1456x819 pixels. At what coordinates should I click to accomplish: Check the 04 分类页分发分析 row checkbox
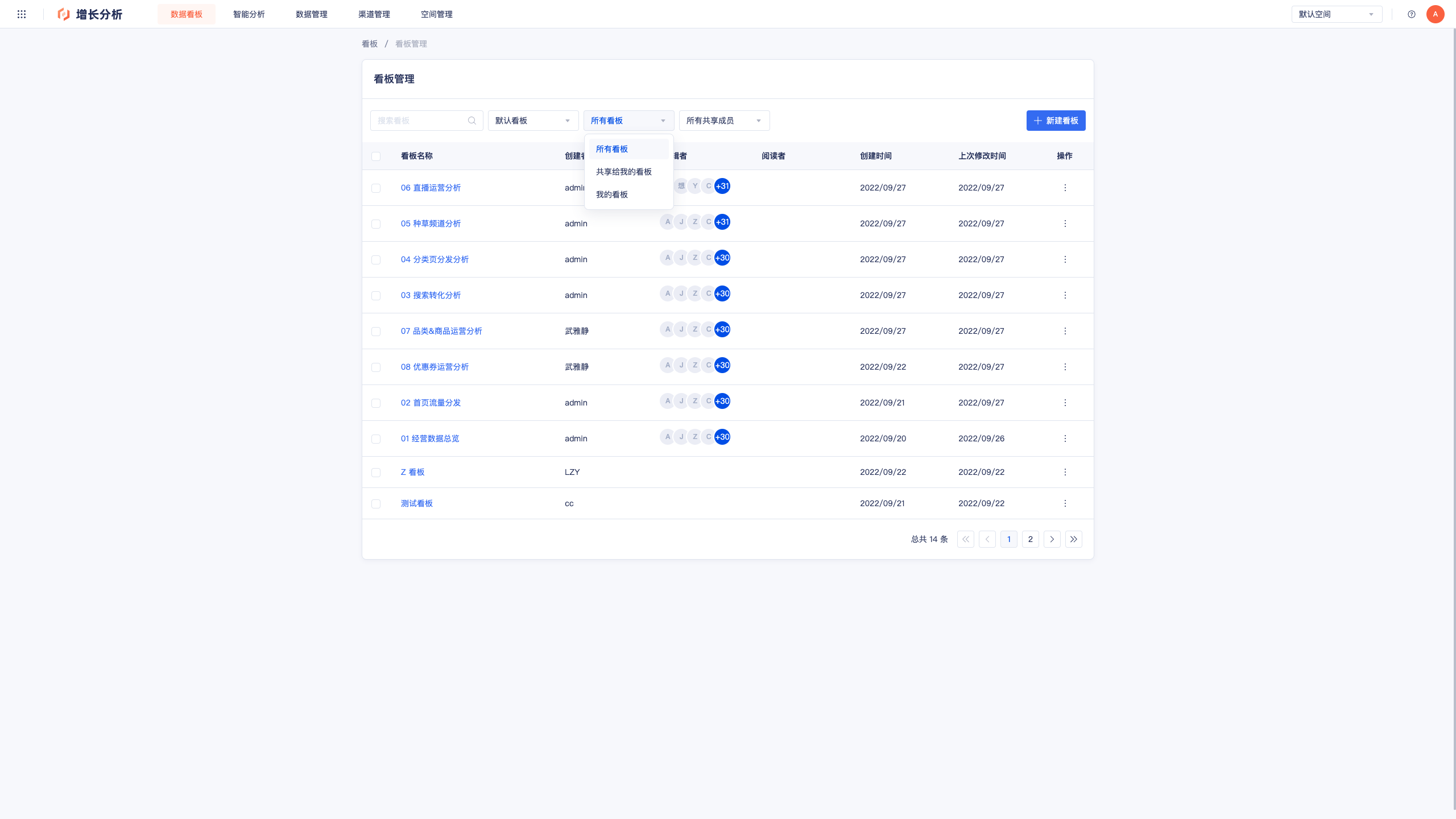376,260
